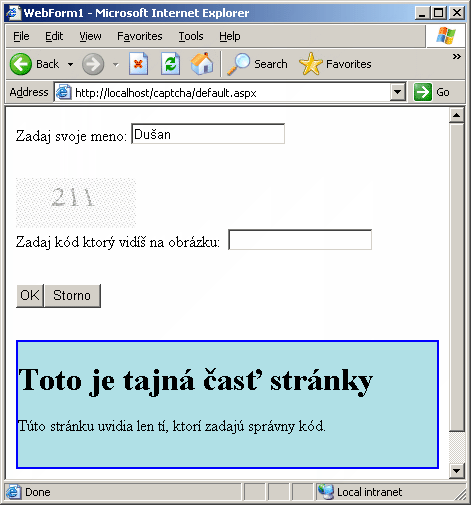This screenshot has width=471, height=505.
Task: Click the green Back arrow icon
Action: (21, 64)
